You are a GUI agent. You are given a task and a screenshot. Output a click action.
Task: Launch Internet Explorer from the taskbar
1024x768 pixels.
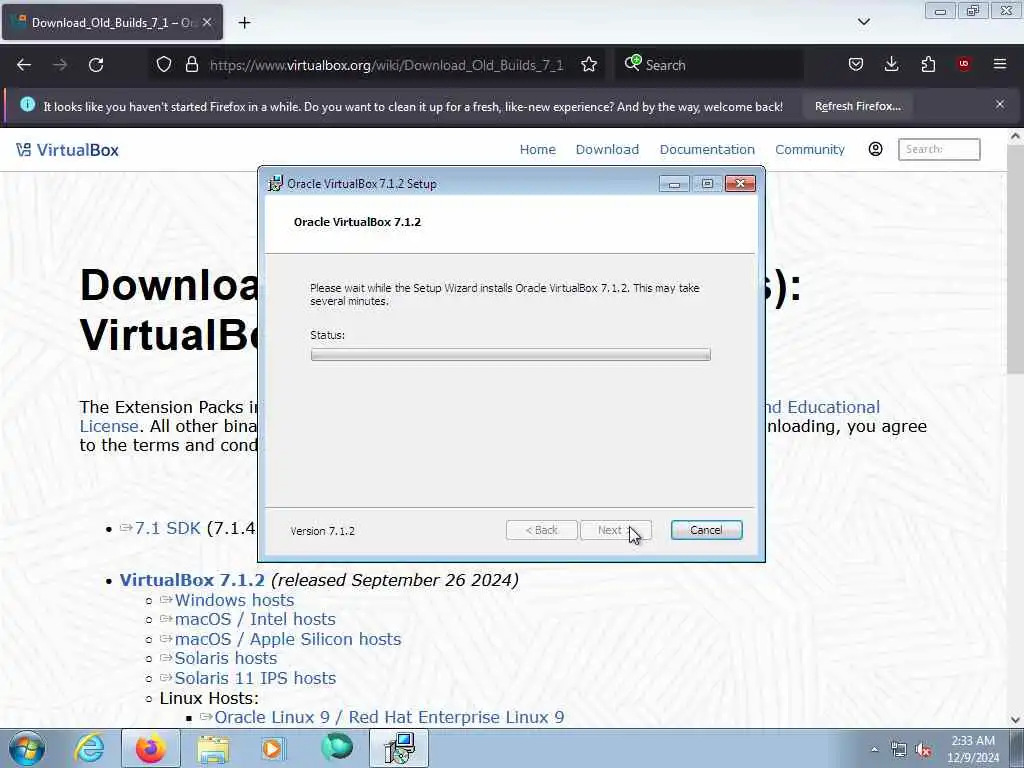click(x=89, y=748)
